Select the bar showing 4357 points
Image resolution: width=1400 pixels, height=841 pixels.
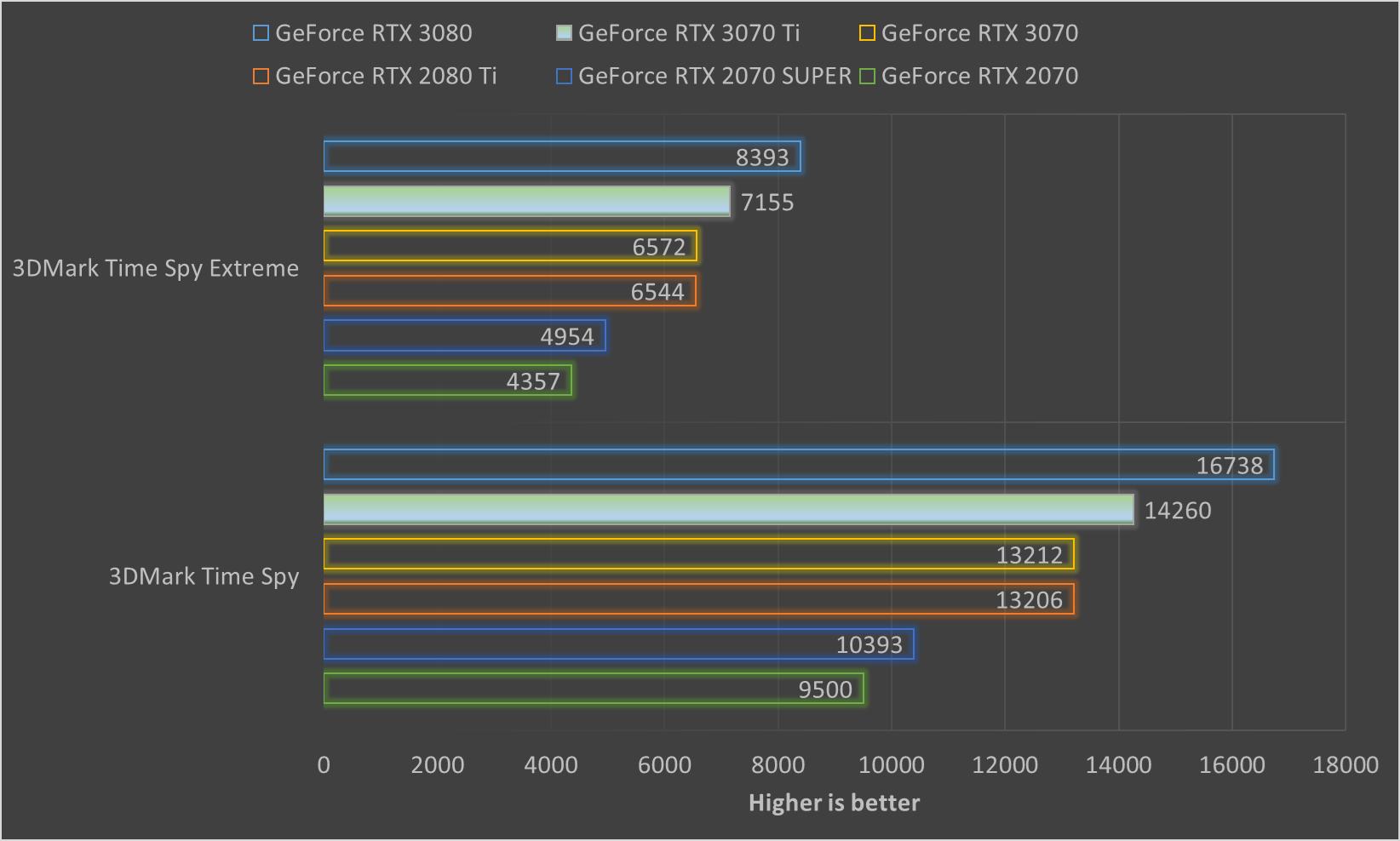447,380
